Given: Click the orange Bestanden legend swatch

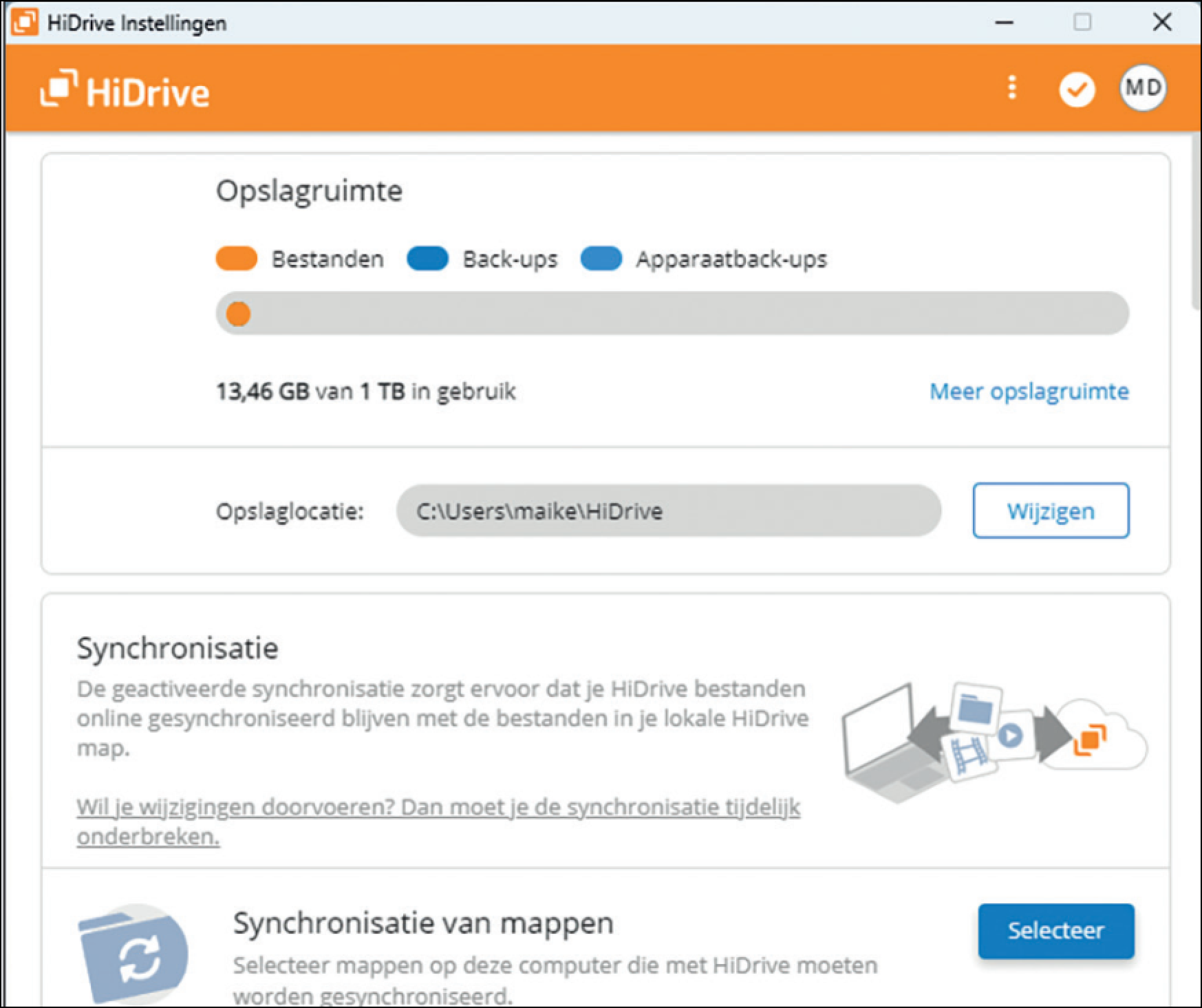Looking at the screenshot, I should point(236,259).
